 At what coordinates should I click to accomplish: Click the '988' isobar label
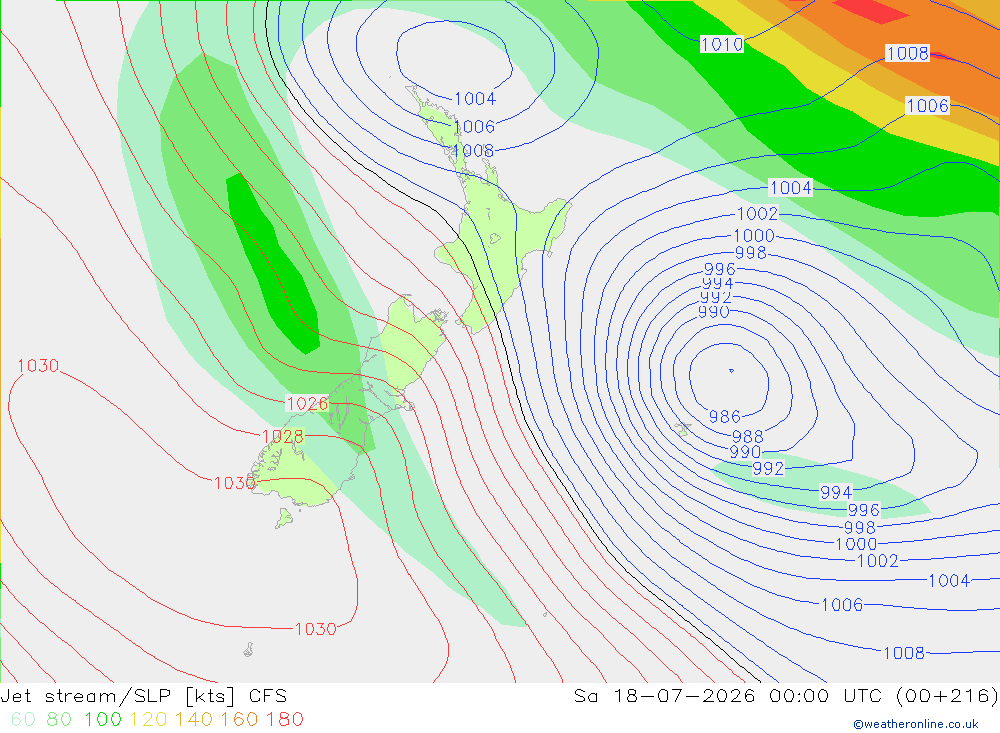tap(747, 436)
